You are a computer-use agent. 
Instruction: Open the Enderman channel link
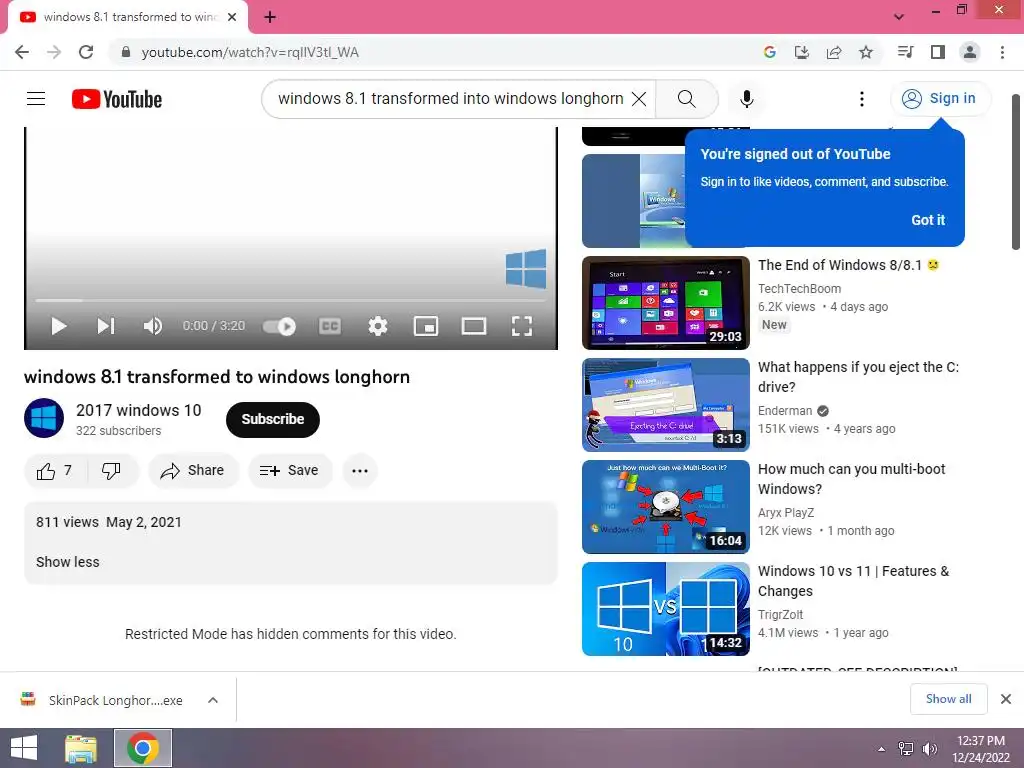(785, 411)
